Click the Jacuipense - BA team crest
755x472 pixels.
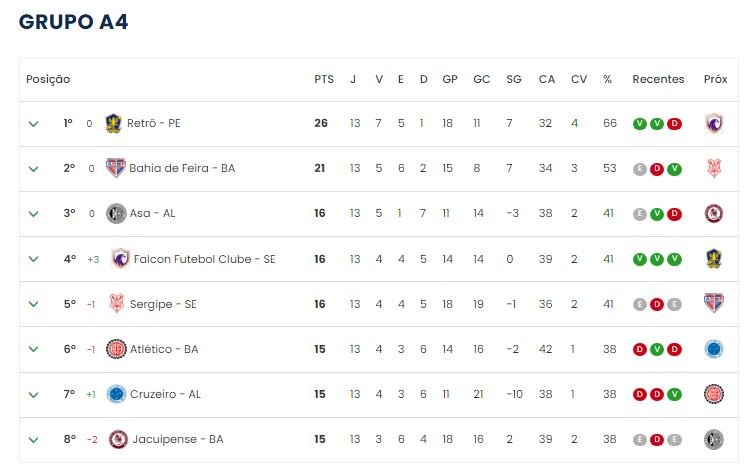tap(118, 439)
